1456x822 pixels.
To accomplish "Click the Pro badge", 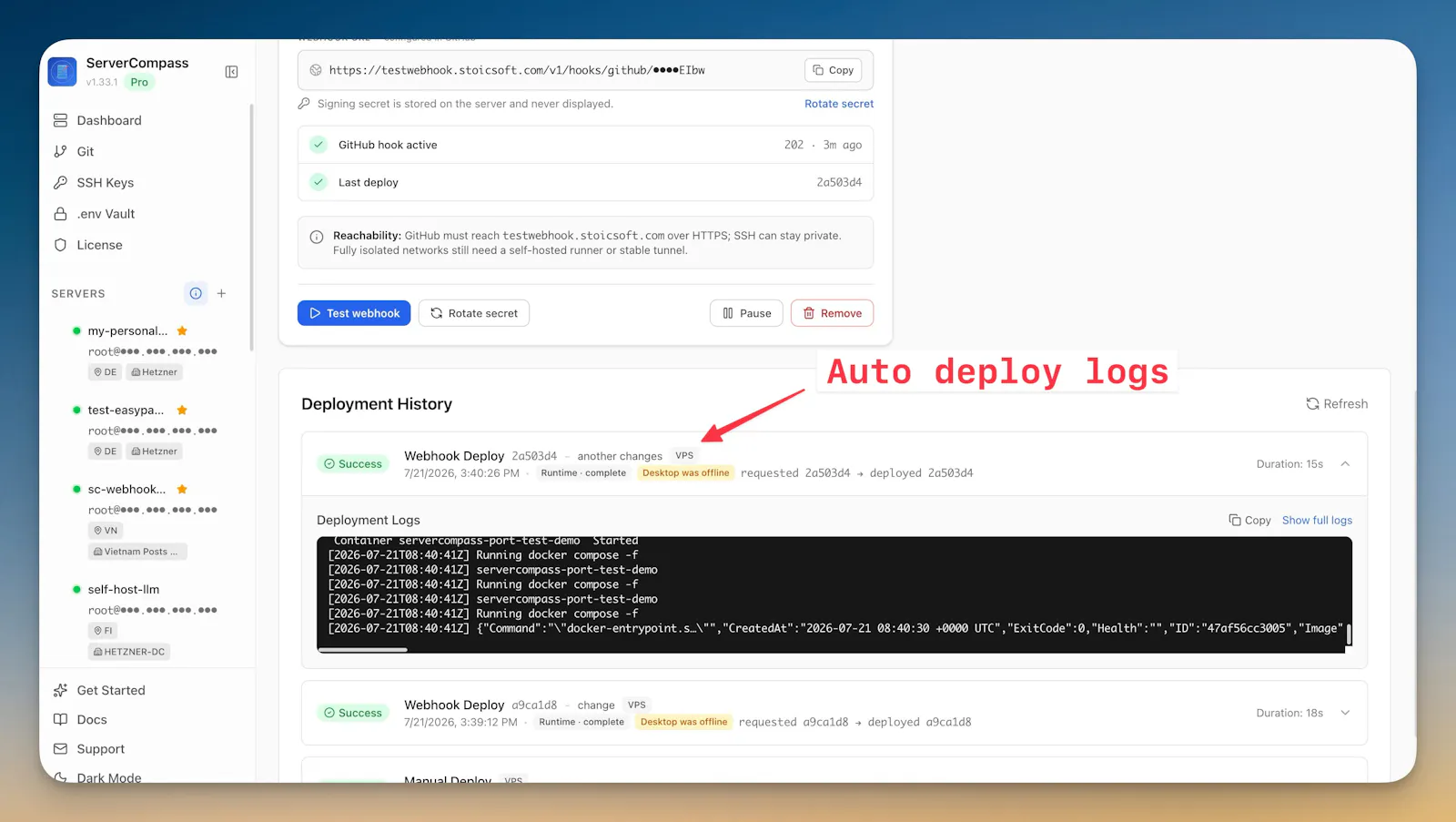I will click(139, 82).
